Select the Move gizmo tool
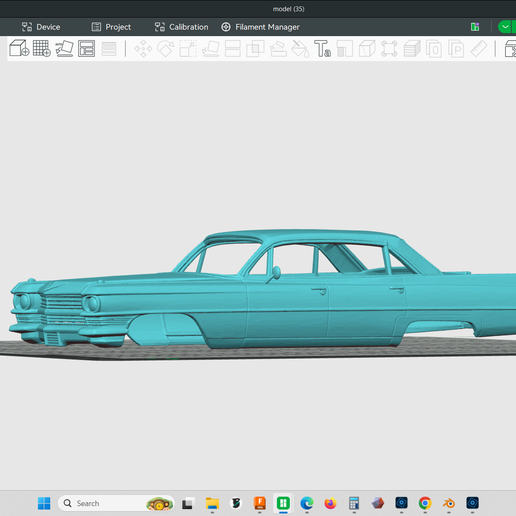 coord(143,49)
